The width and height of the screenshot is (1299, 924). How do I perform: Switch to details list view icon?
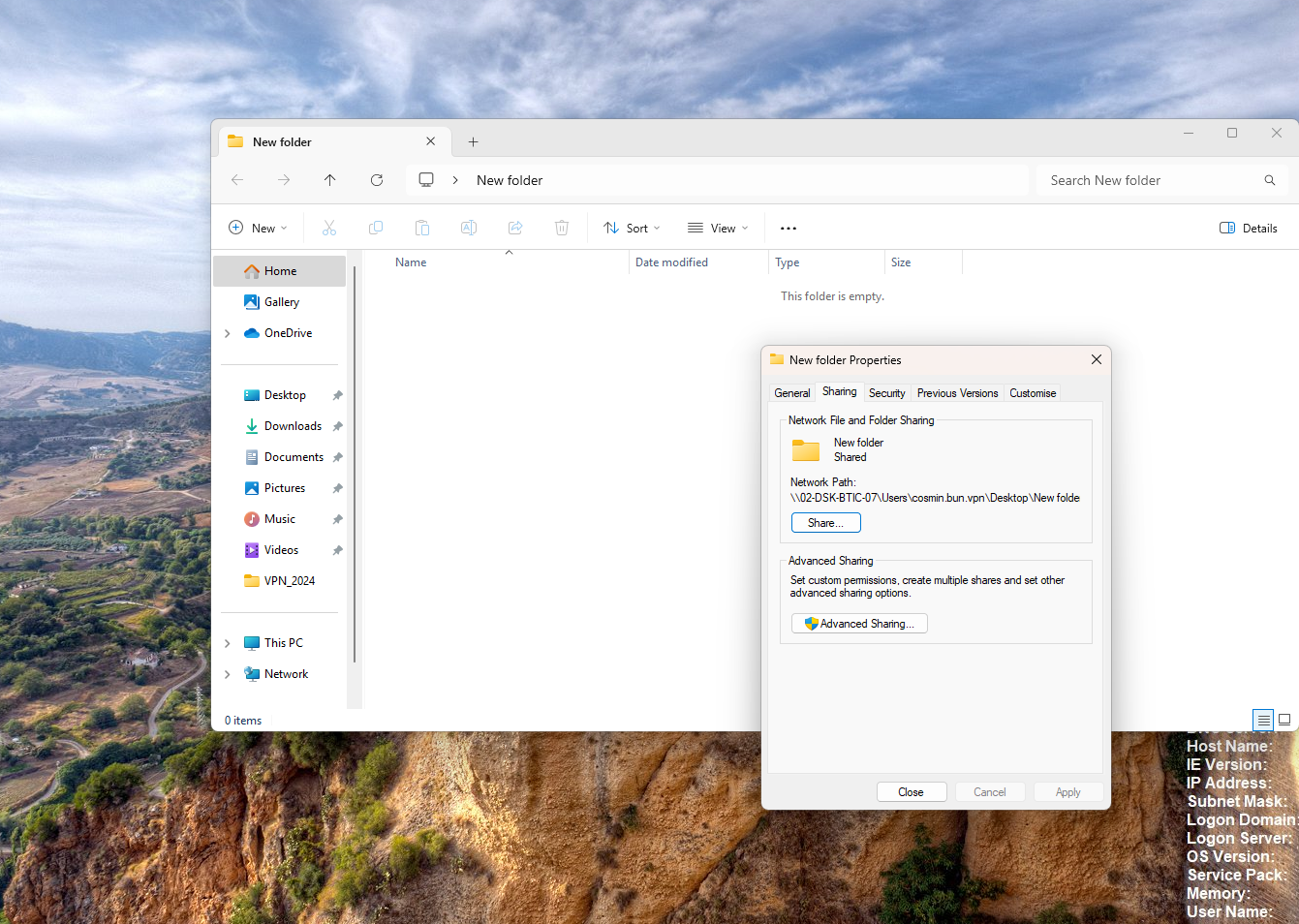click(x=1263, y=720)
